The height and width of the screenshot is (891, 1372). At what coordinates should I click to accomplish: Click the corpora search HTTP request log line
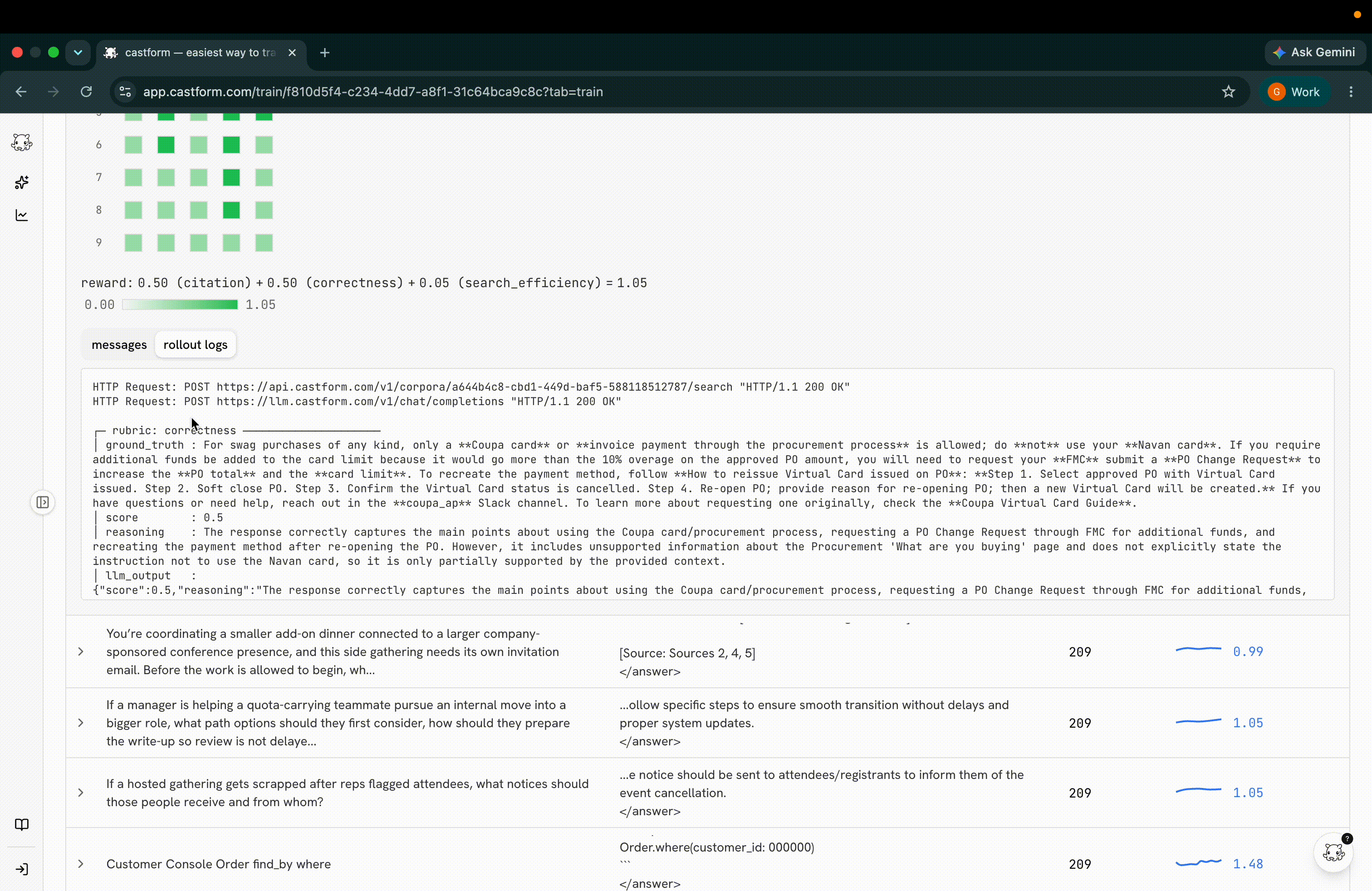click(471, 387)
